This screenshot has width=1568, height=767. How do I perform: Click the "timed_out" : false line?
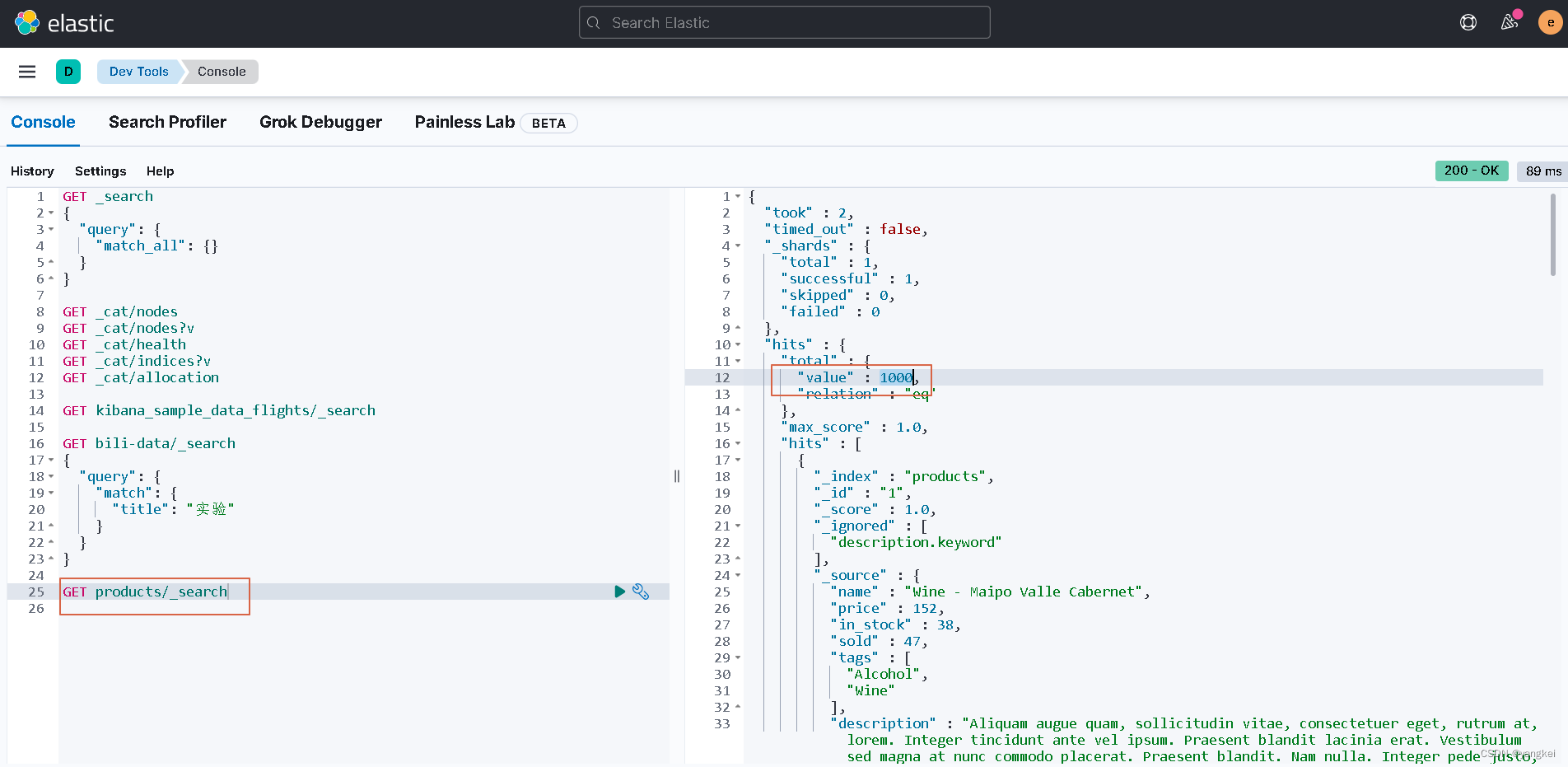click(846, 229)
